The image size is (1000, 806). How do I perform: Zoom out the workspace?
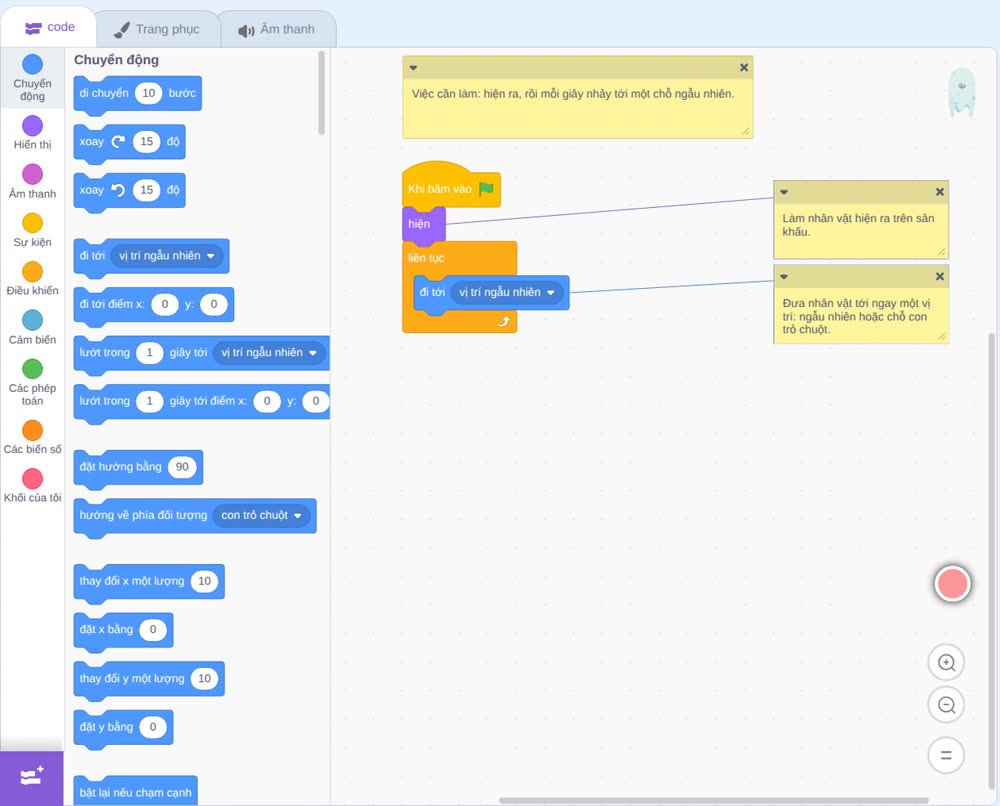[x=946, y=705]
